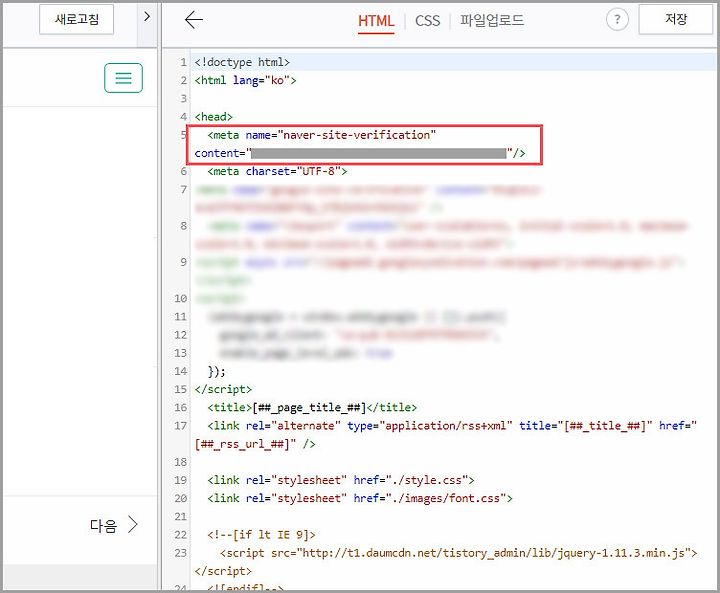Open help via the question mark icon

(617, 20)
